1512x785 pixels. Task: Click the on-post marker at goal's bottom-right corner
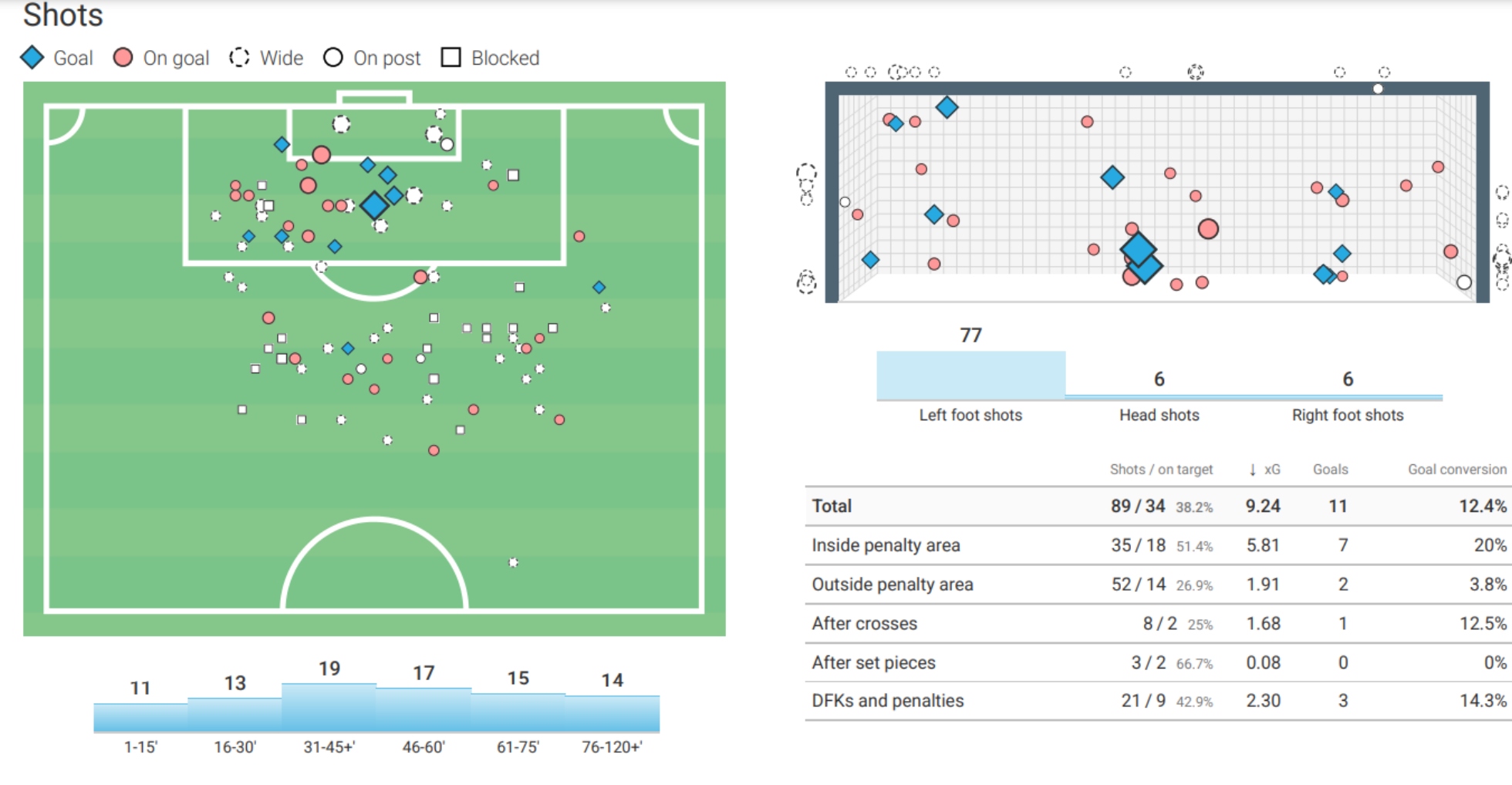pos(1463,282)
